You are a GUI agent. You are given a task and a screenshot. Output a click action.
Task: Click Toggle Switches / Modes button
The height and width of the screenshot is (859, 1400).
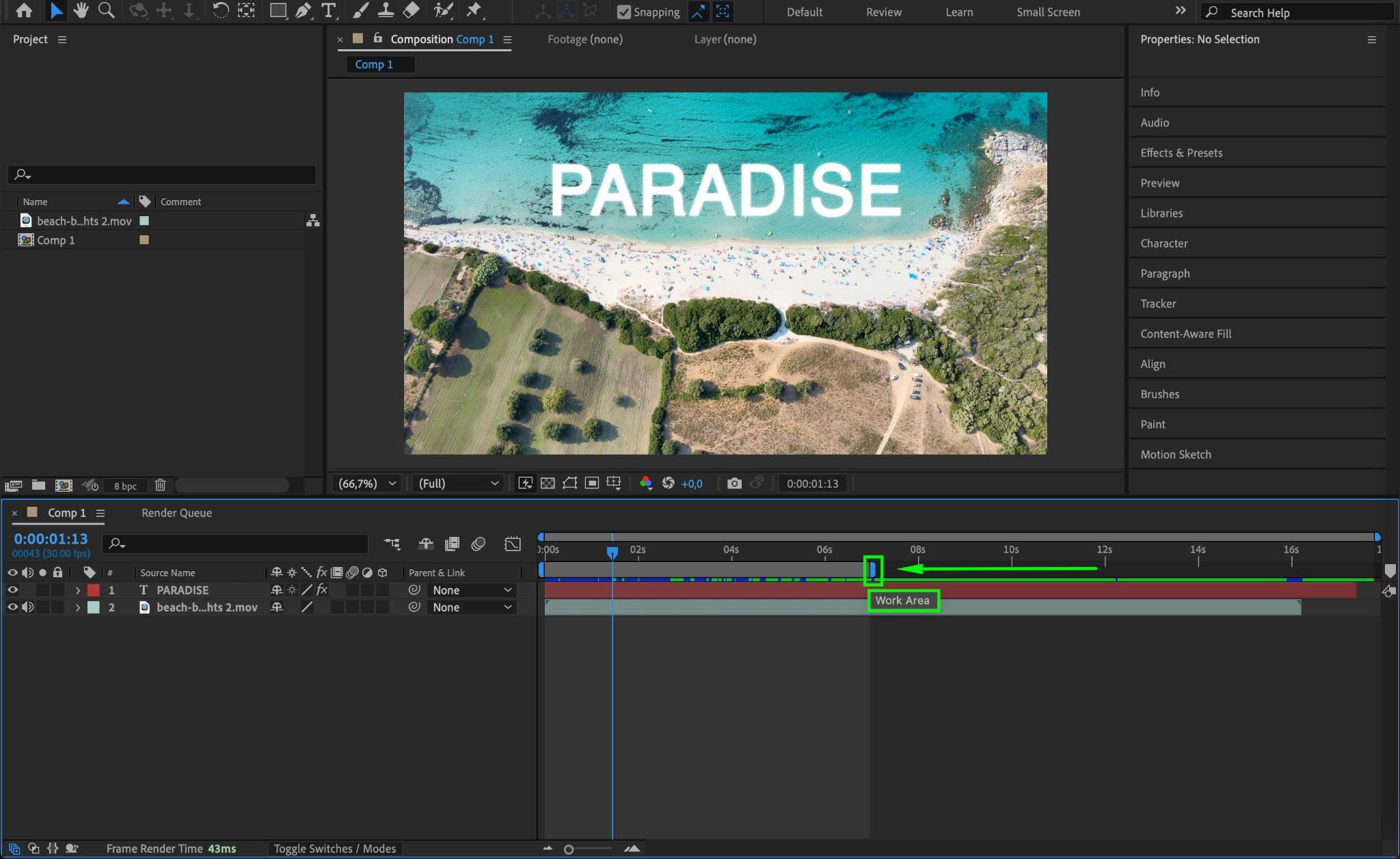[335, 848]
